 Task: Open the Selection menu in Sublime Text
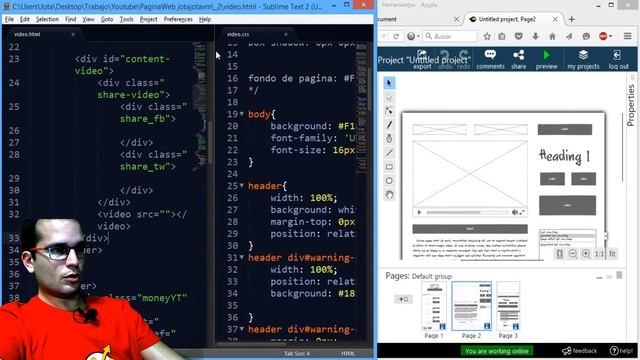(47, 19)
